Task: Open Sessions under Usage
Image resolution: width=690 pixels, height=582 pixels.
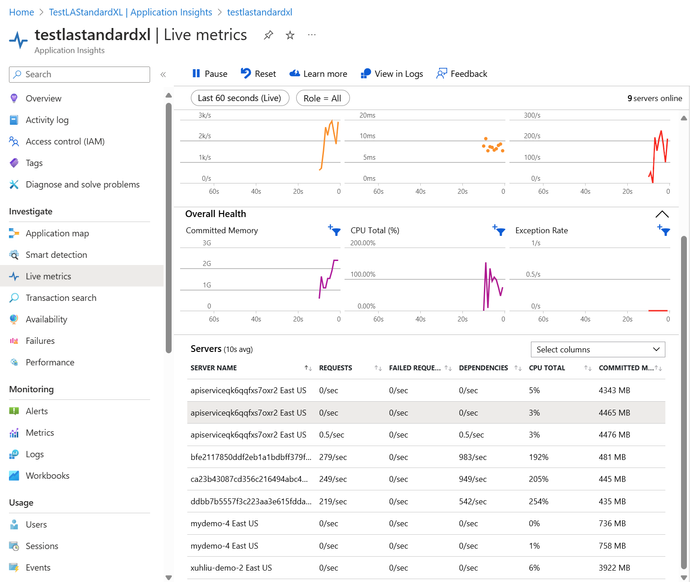Action: [x=81, y=546]
